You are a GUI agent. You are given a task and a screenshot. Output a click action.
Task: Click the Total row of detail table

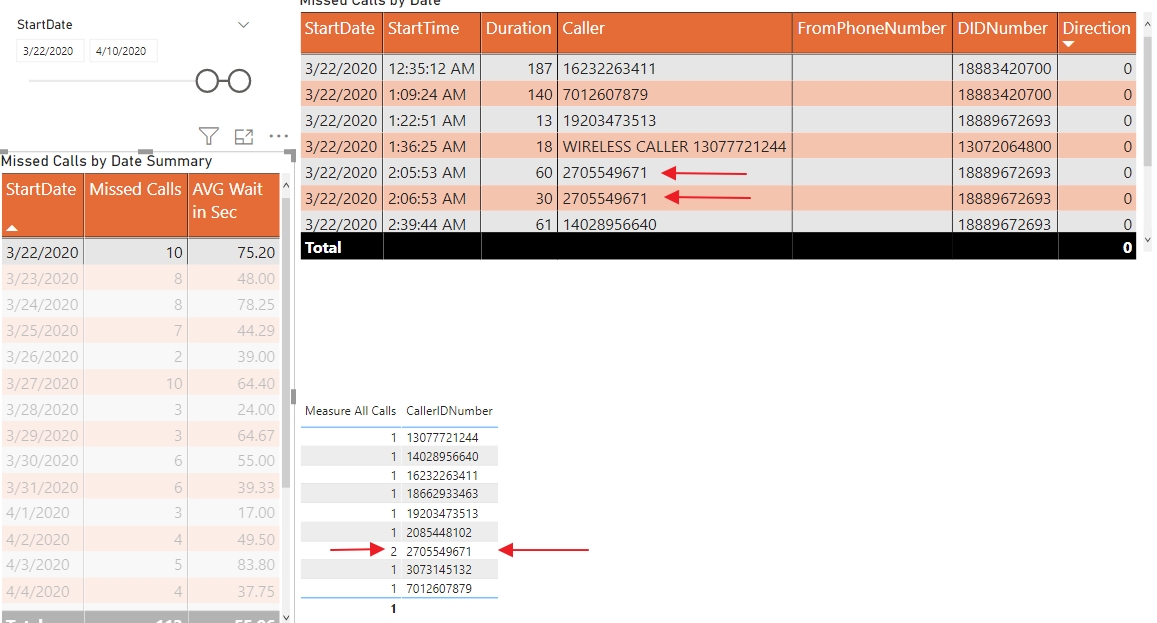pos(718,247)
